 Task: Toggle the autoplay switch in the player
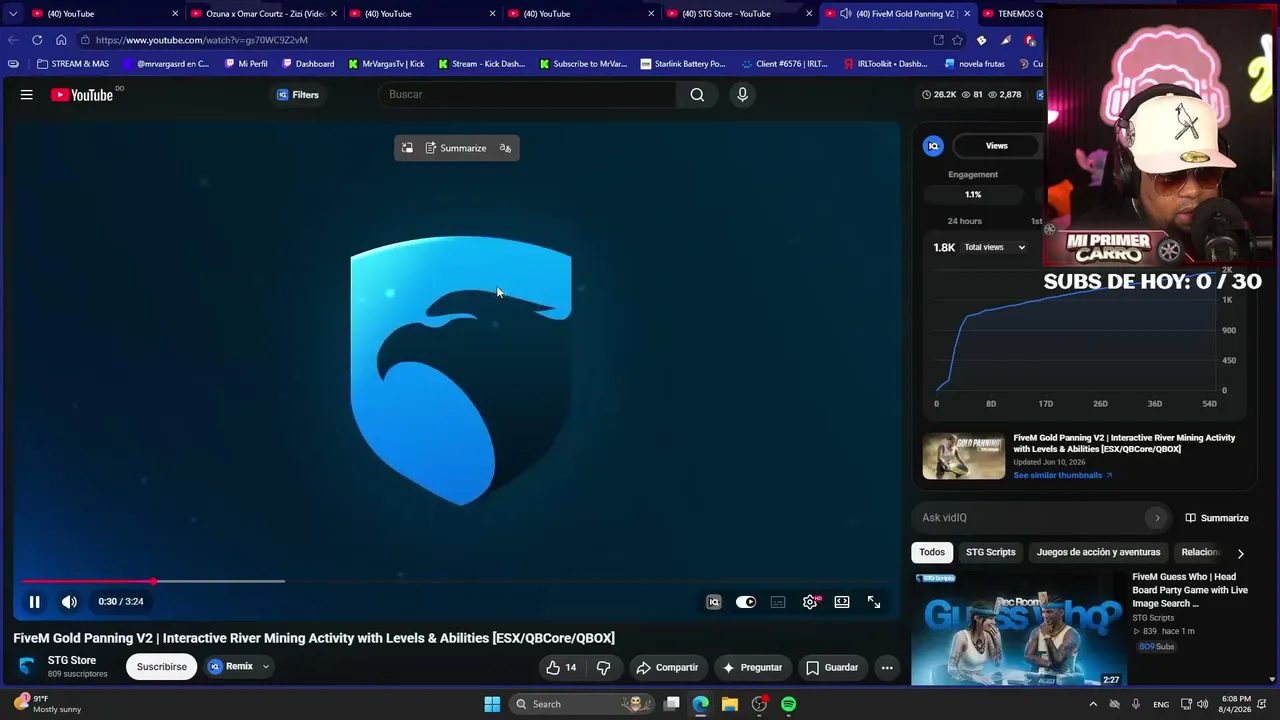click(746, 602)
